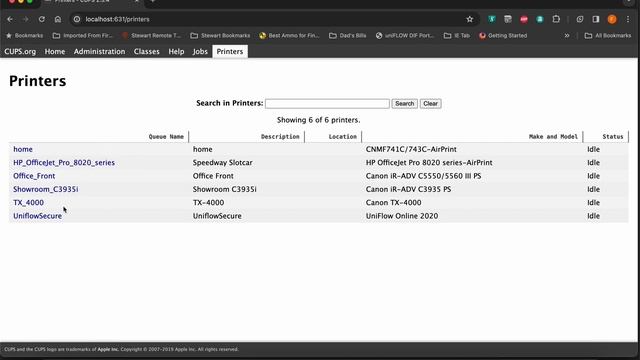Open the Imported From Firefox bookmarks folder
Image resolution: width=640 pixels, height=360 pixels.
(83, 36)
